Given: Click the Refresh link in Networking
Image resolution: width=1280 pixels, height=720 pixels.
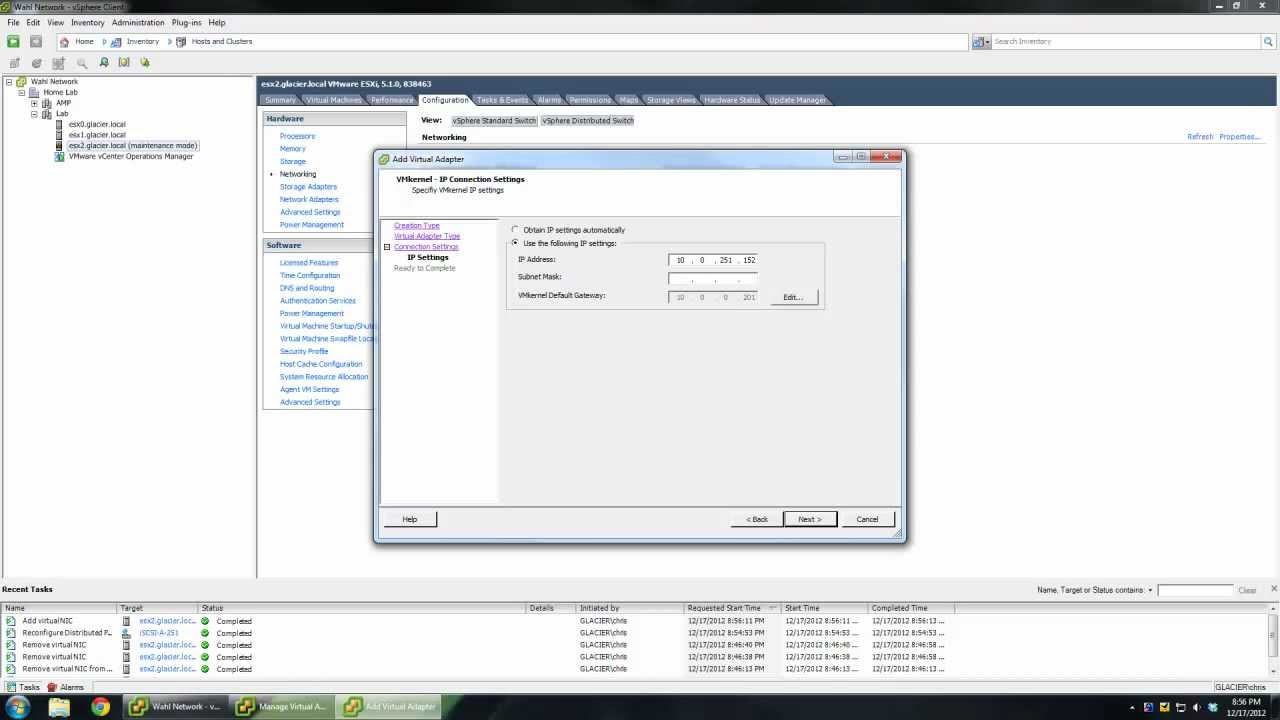Looking at the screenshot, I should tap(1200, 137).
